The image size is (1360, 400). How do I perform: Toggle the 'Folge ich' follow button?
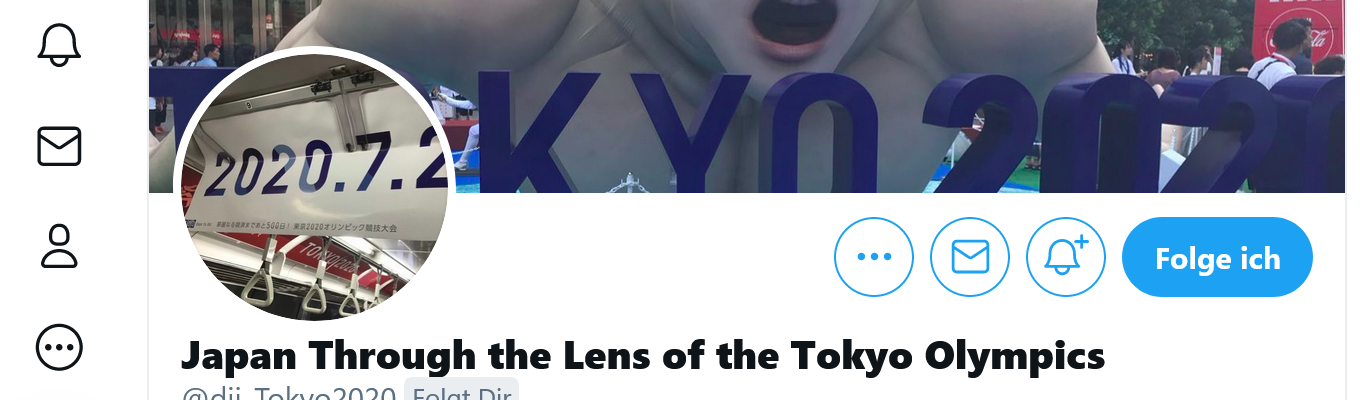[1217, 258]
